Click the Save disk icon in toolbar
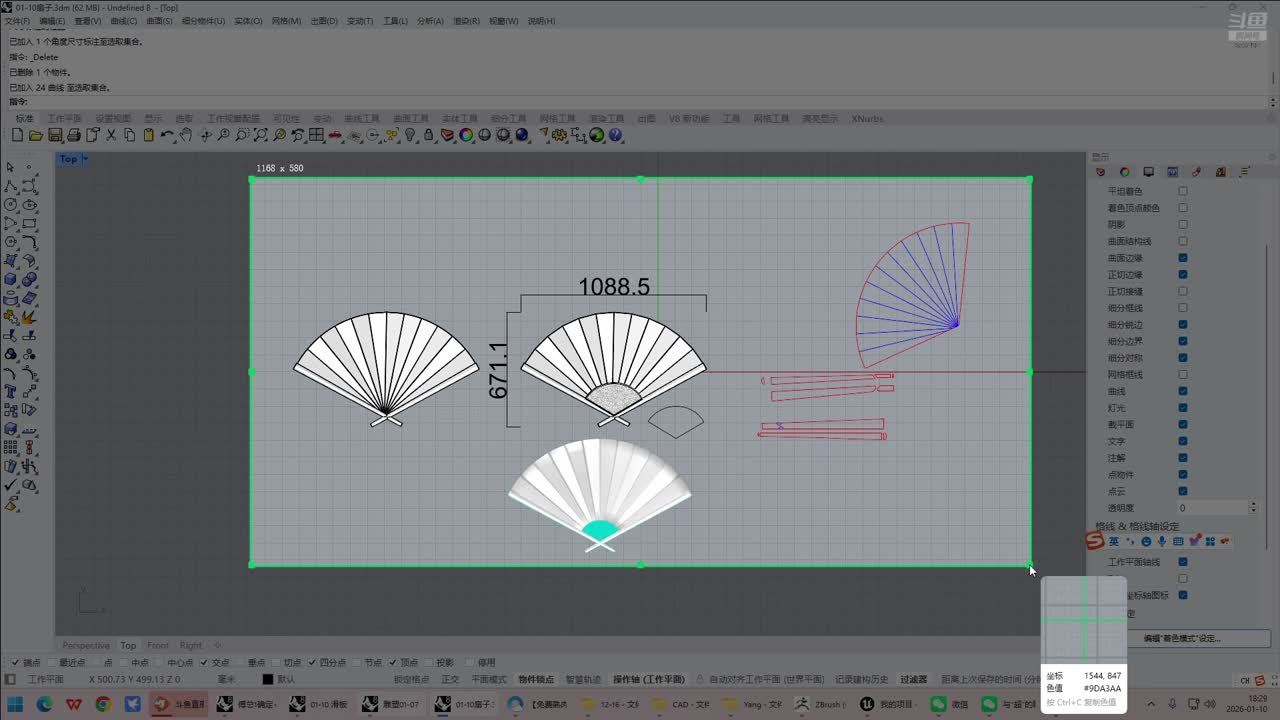 pyautogui.click(x=55, y=135)
